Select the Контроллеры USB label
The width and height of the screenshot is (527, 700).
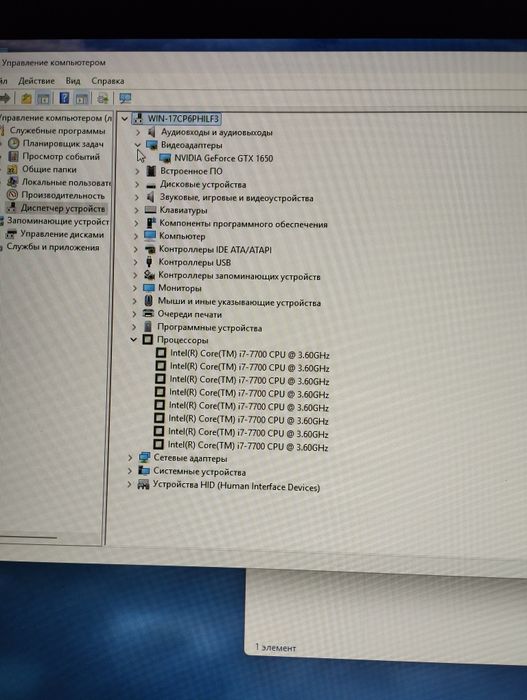tap(195, 262)
